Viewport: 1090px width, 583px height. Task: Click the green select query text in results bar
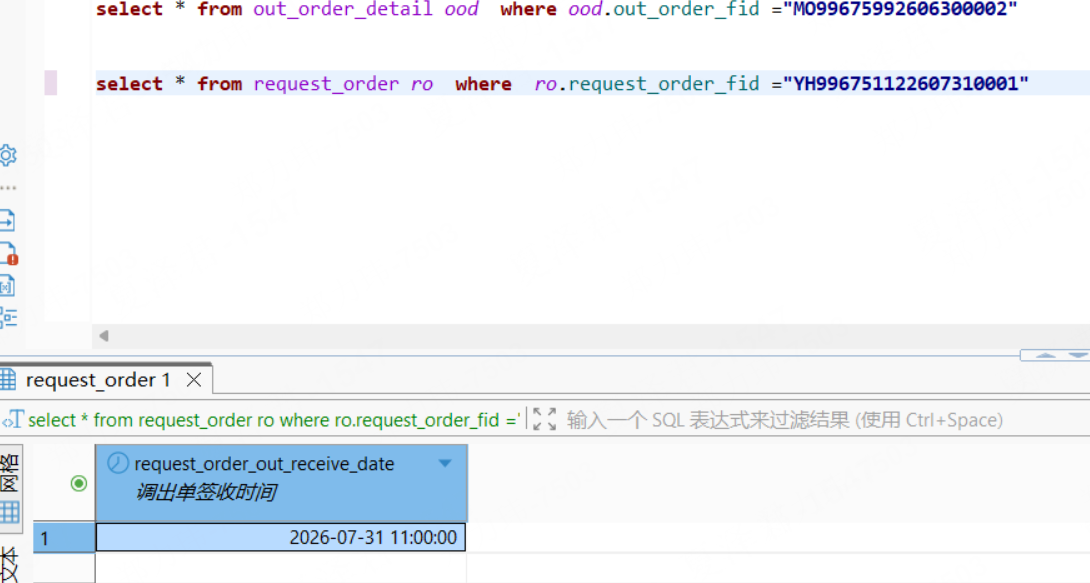click(274, 420)
